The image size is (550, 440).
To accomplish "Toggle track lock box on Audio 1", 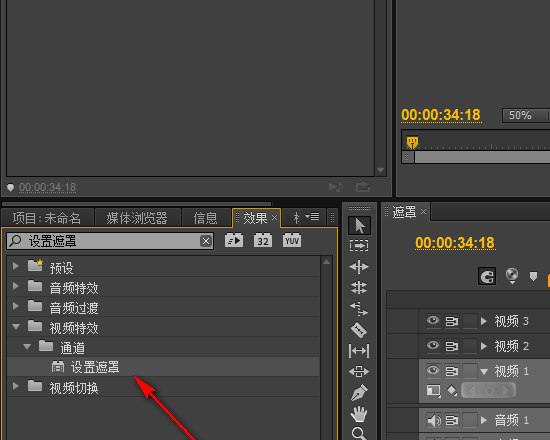I will pos(470,420).
